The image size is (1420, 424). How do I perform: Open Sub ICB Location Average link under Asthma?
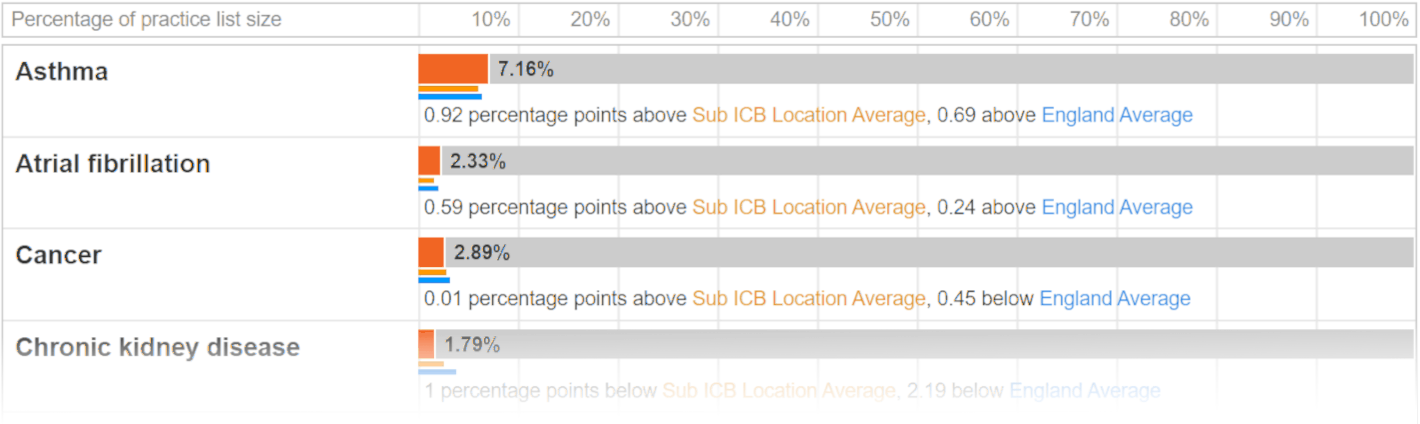pyautogui.click(x=808, y=115)
